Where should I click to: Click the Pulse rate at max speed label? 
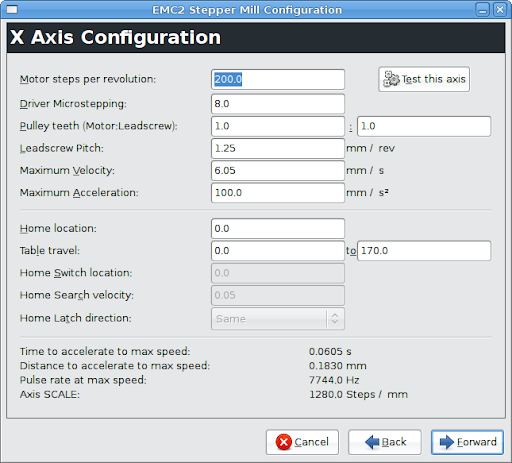click(83, 380)
